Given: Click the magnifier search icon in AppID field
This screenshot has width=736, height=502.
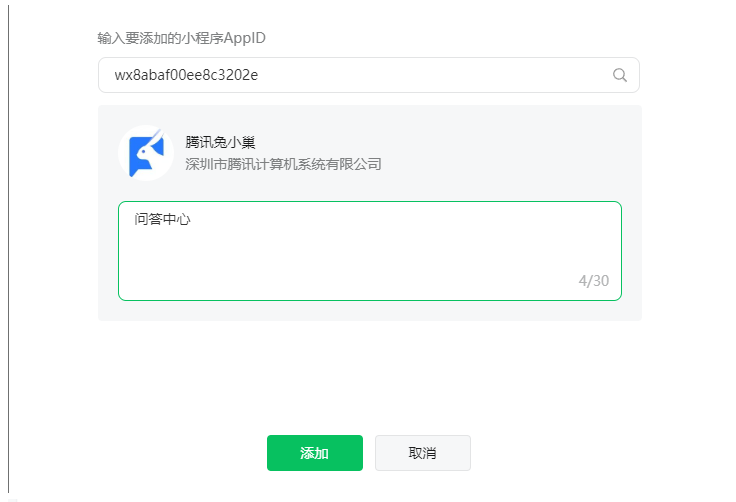Looking at the screenshot, I should tap(620, 75).
